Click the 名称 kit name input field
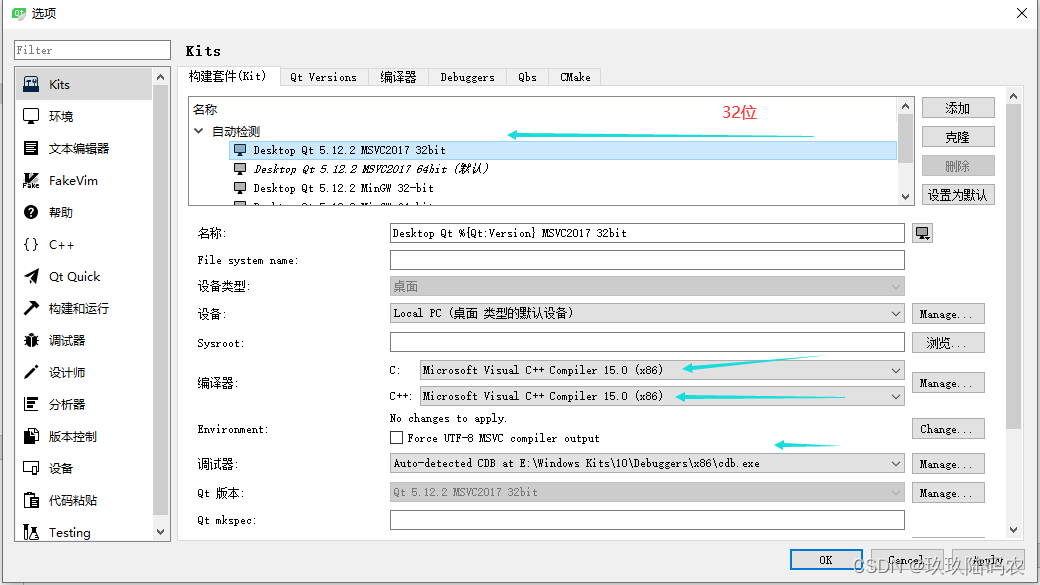The height and width of the screenshot is (585, 1040). 647,233
